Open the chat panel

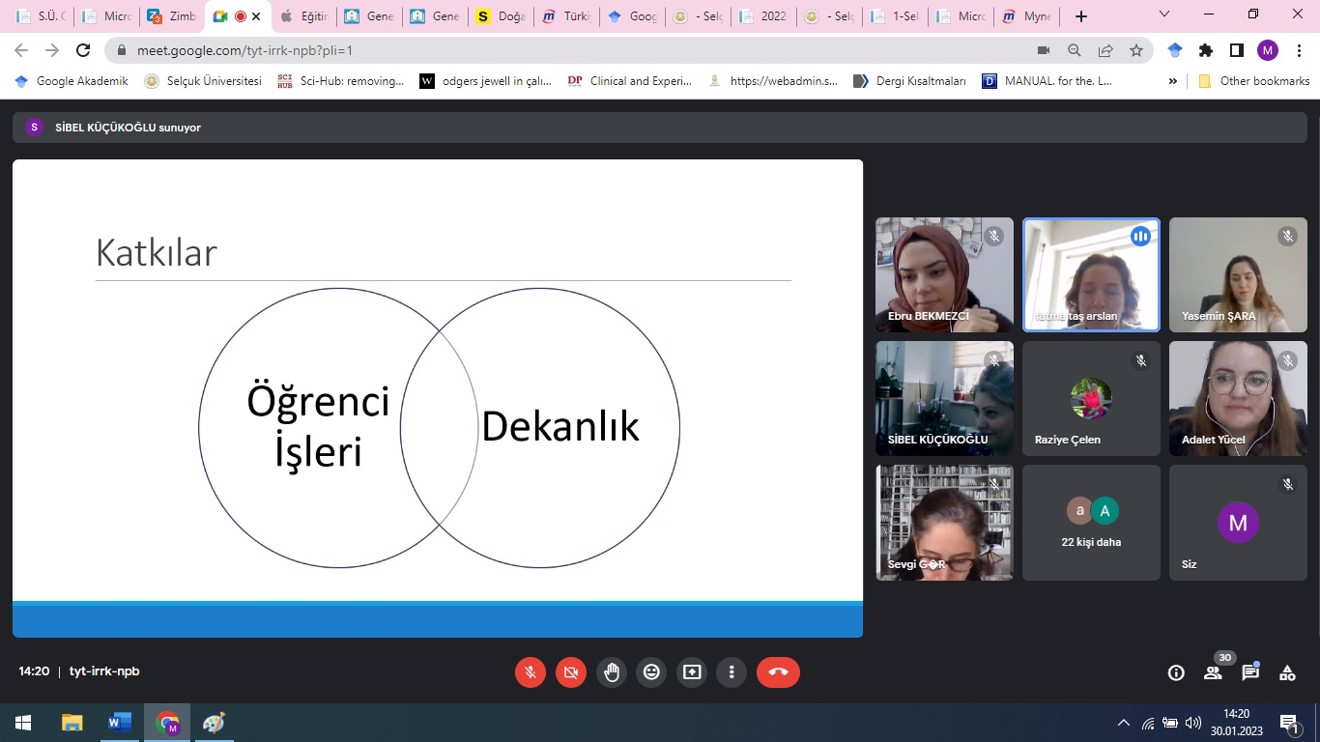pyautogui.click(x=1250, y=673)
